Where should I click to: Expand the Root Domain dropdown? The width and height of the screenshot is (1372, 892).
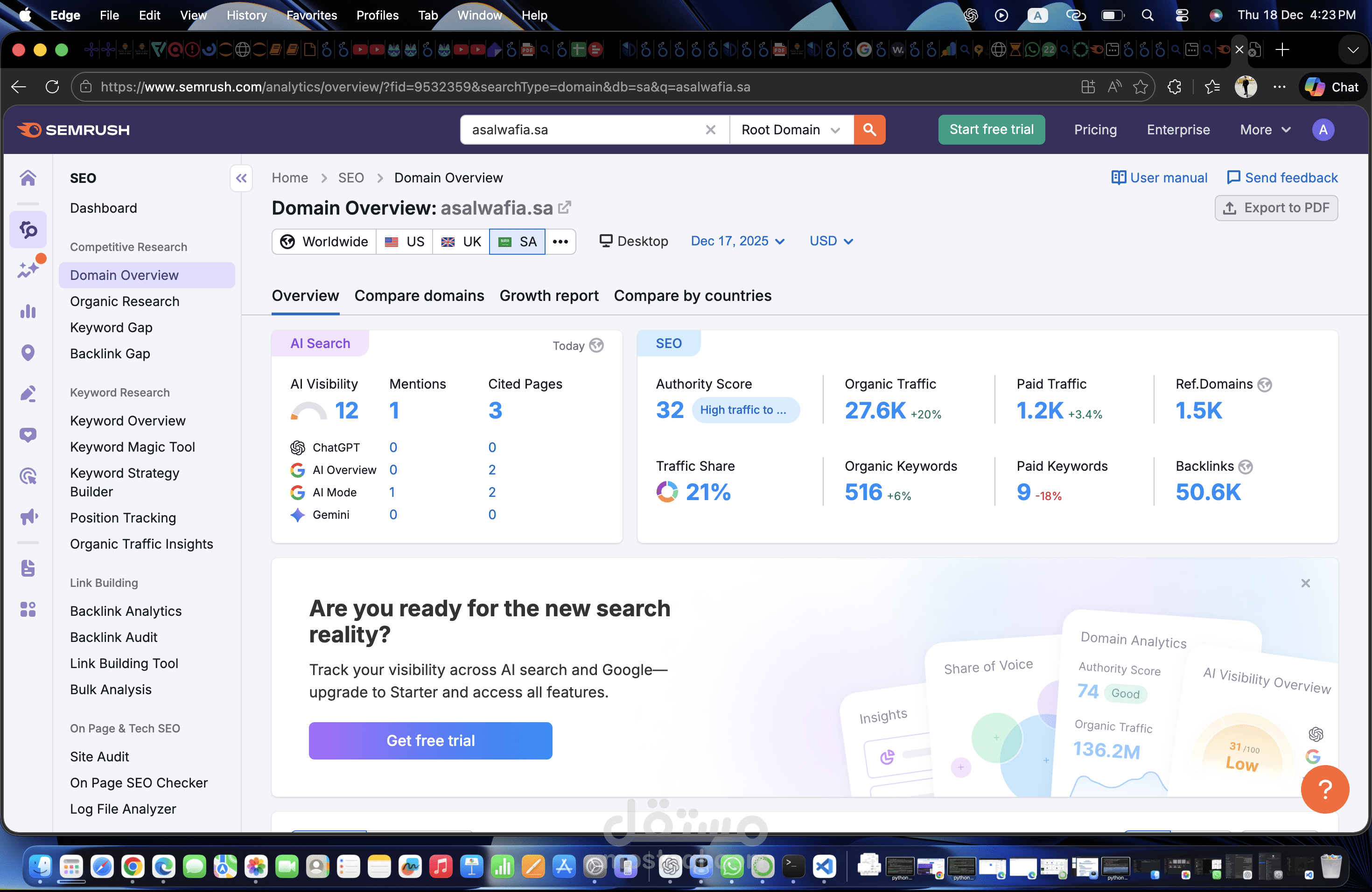[x=791, y=130]
